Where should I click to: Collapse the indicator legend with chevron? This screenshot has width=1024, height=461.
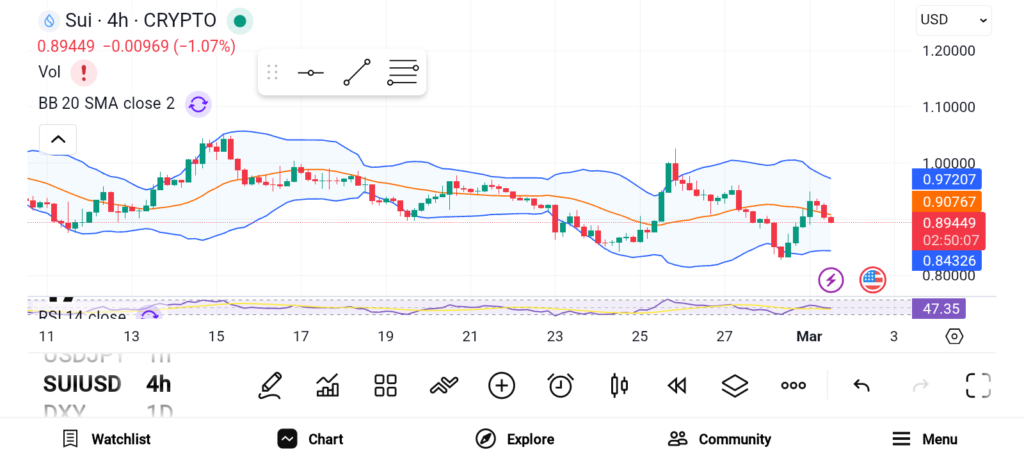(57, 140)
